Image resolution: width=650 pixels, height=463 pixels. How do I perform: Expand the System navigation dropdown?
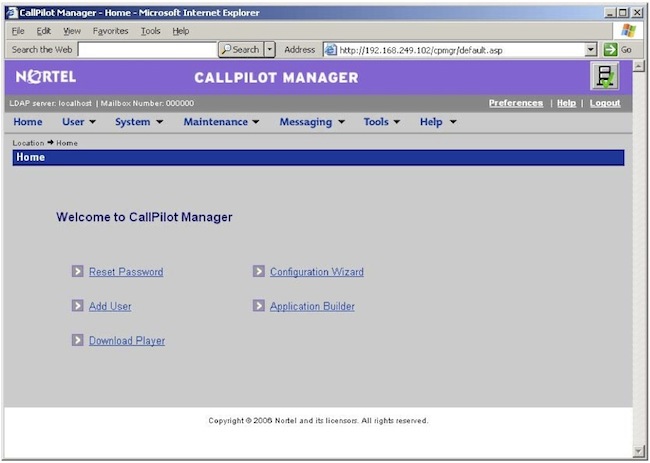click(139, 122)
